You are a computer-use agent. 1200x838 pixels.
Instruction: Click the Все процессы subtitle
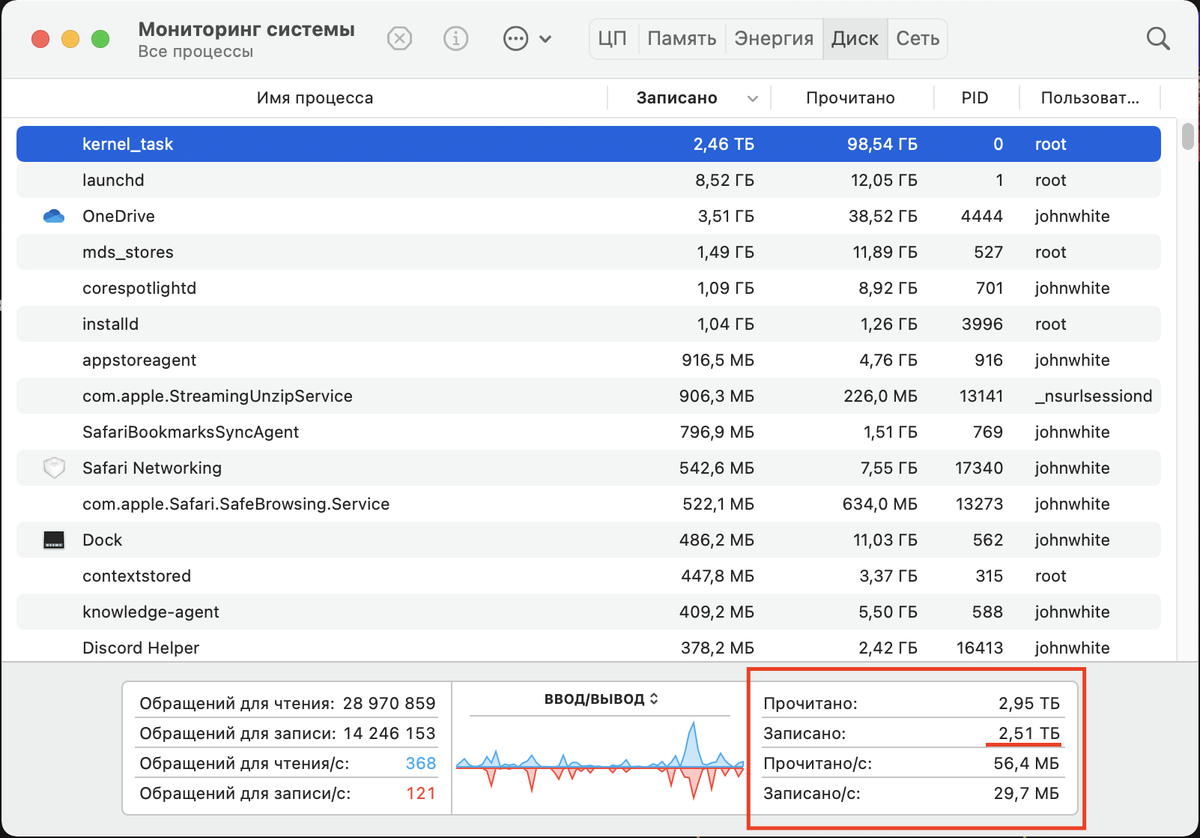[x=195, y=52]
